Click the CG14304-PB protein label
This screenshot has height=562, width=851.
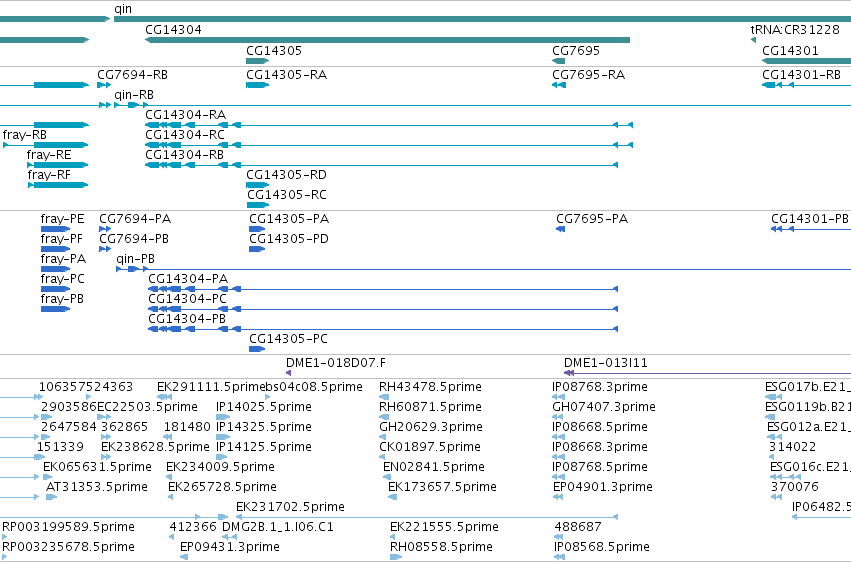click(187, 319)
